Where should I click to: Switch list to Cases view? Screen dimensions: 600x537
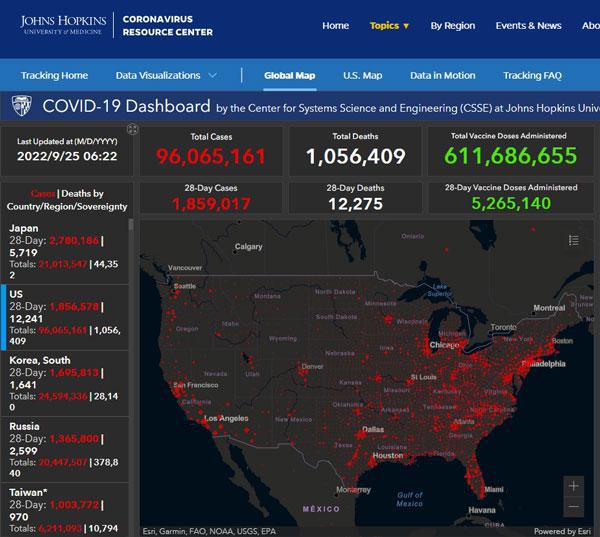42,193
